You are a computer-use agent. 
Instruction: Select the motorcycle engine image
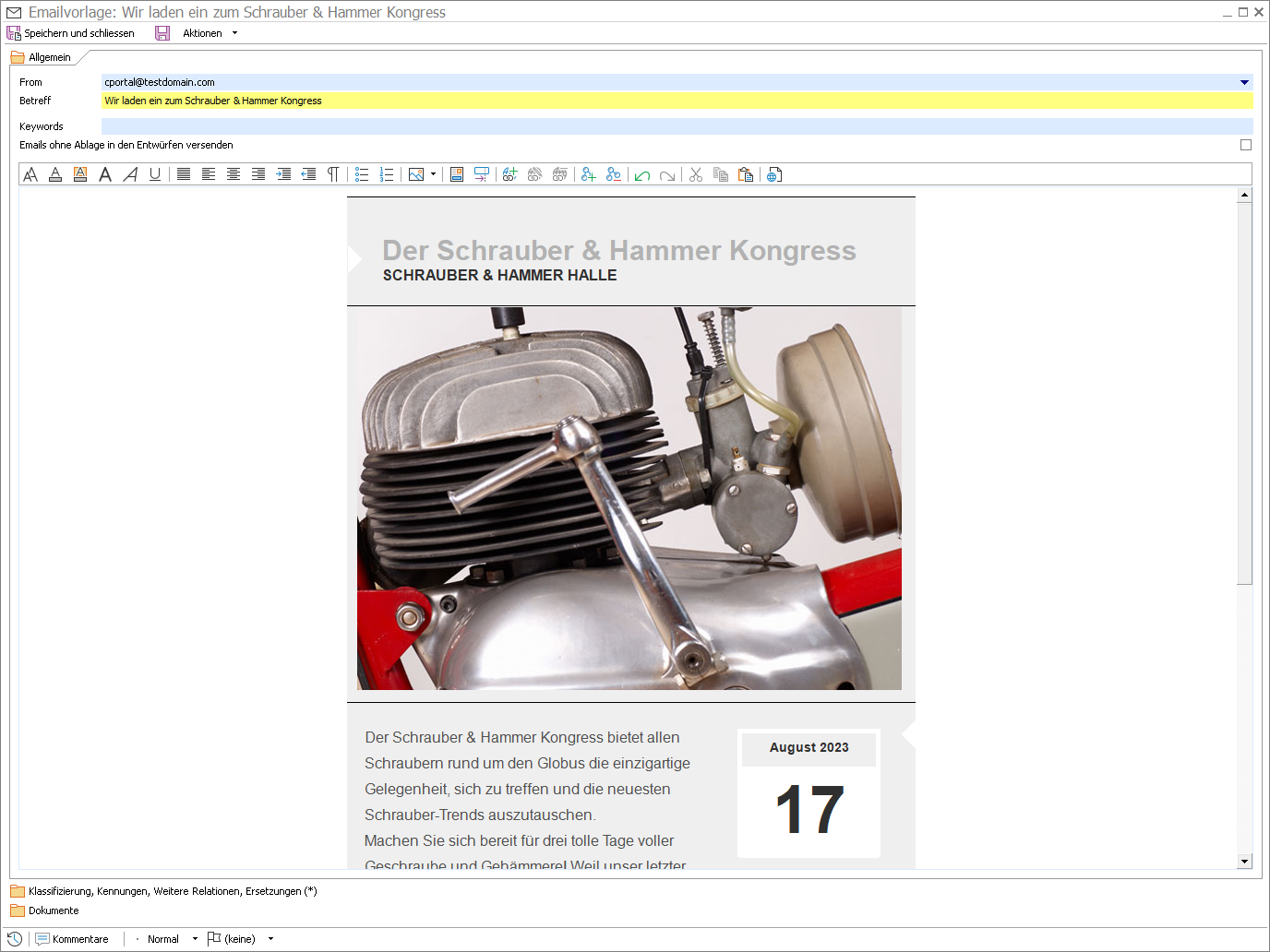629,498
